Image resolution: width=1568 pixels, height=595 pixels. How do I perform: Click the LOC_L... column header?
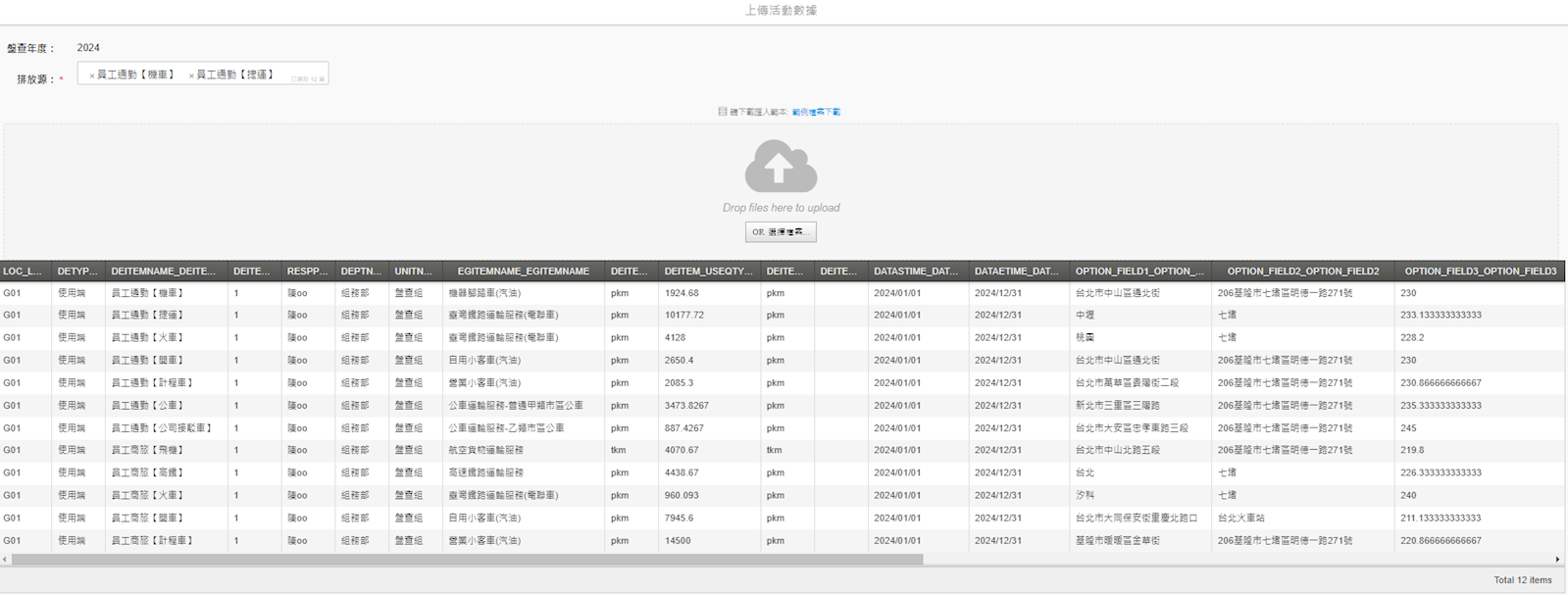24,272
